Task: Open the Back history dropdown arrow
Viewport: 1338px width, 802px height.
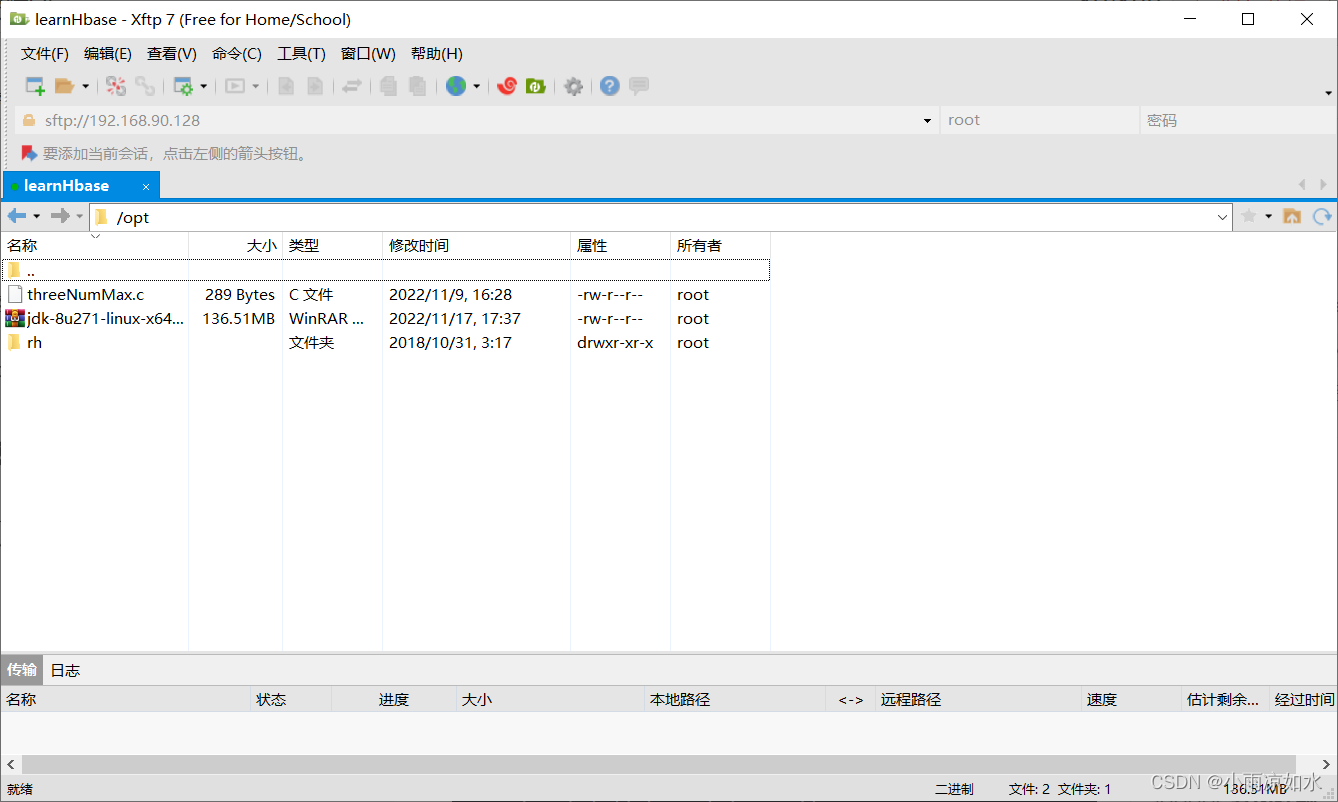Action: (37, 216)
